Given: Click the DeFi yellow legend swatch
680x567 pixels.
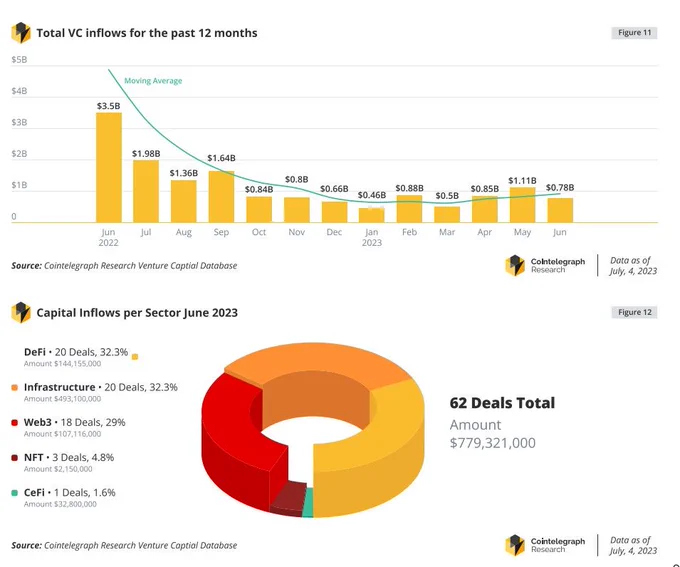Looking at the screenshot, I should pos(135,357).
